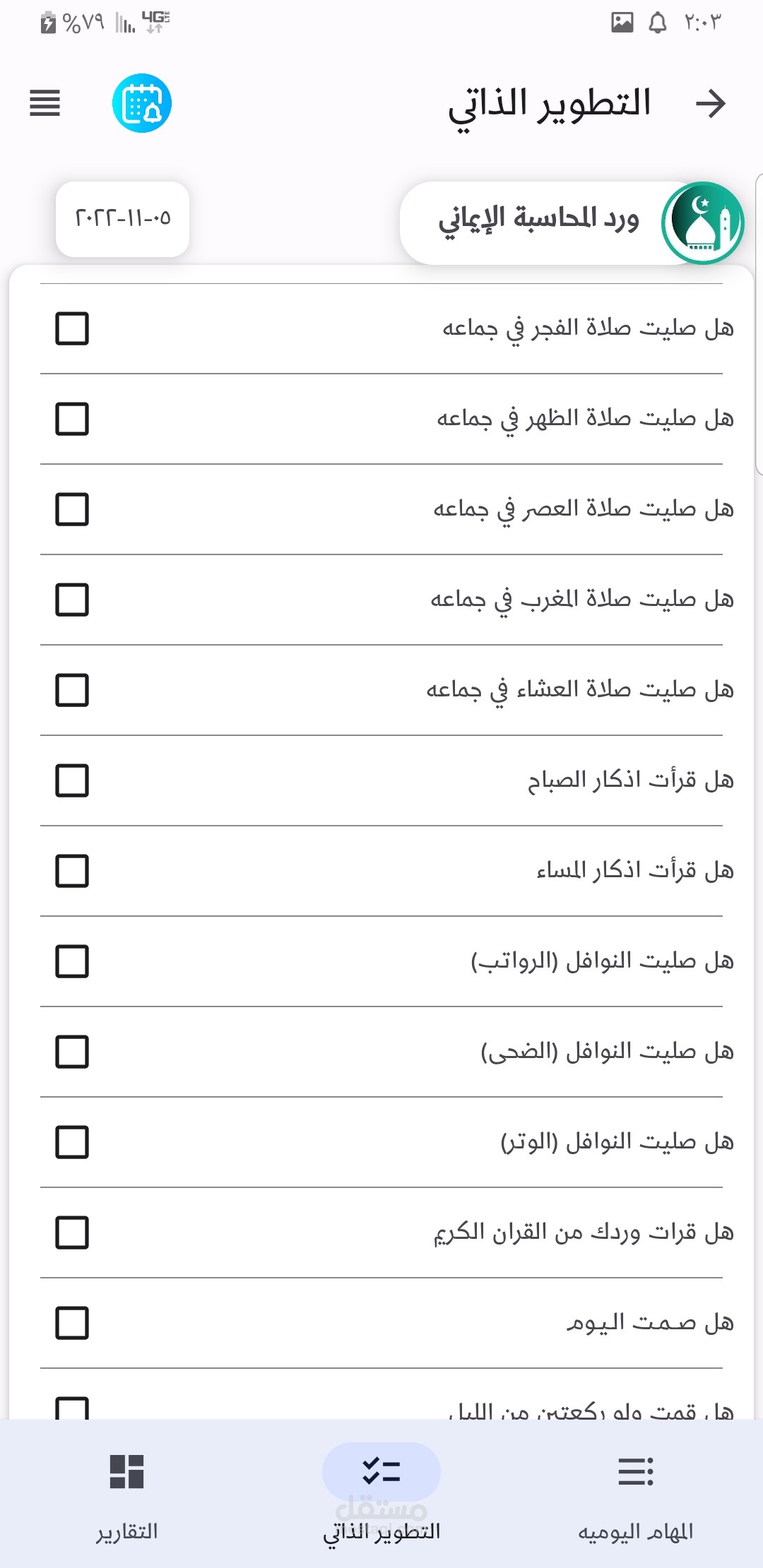Viewport: 763px width, 1568px height.
Task: Tap the blue calendar reminder icon
Action: coord(142,103)
